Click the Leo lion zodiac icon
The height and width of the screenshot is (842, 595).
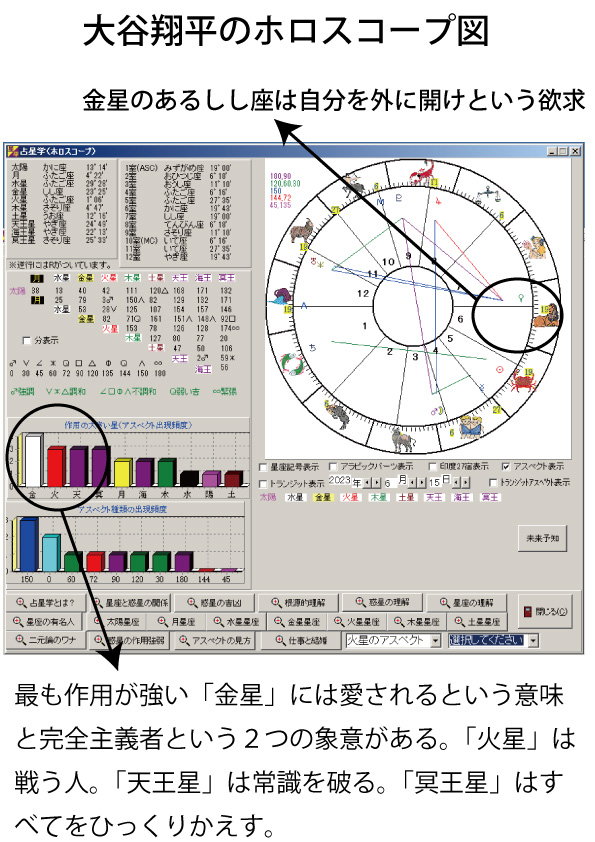pyautogui.click(x=547, y=316)
